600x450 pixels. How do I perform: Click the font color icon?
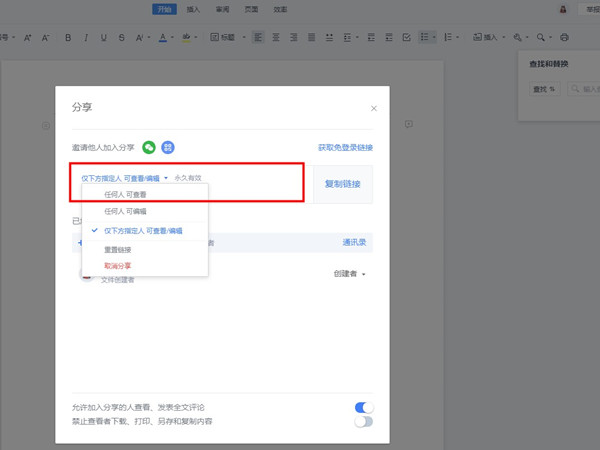coord(163,38)
